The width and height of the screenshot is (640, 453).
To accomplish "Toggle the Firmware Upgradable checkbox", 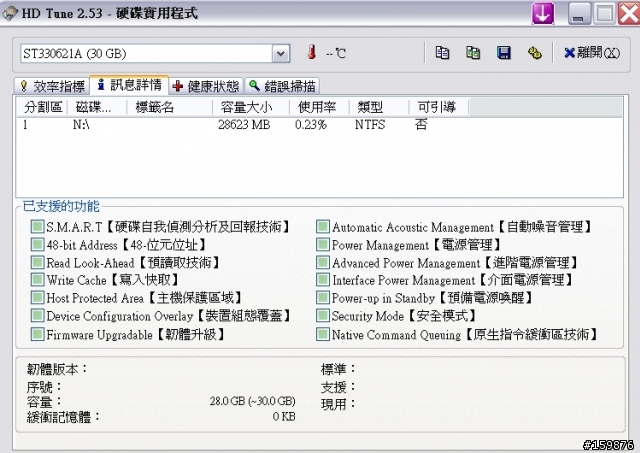I will pyautogui.click(x=38, y=334).
